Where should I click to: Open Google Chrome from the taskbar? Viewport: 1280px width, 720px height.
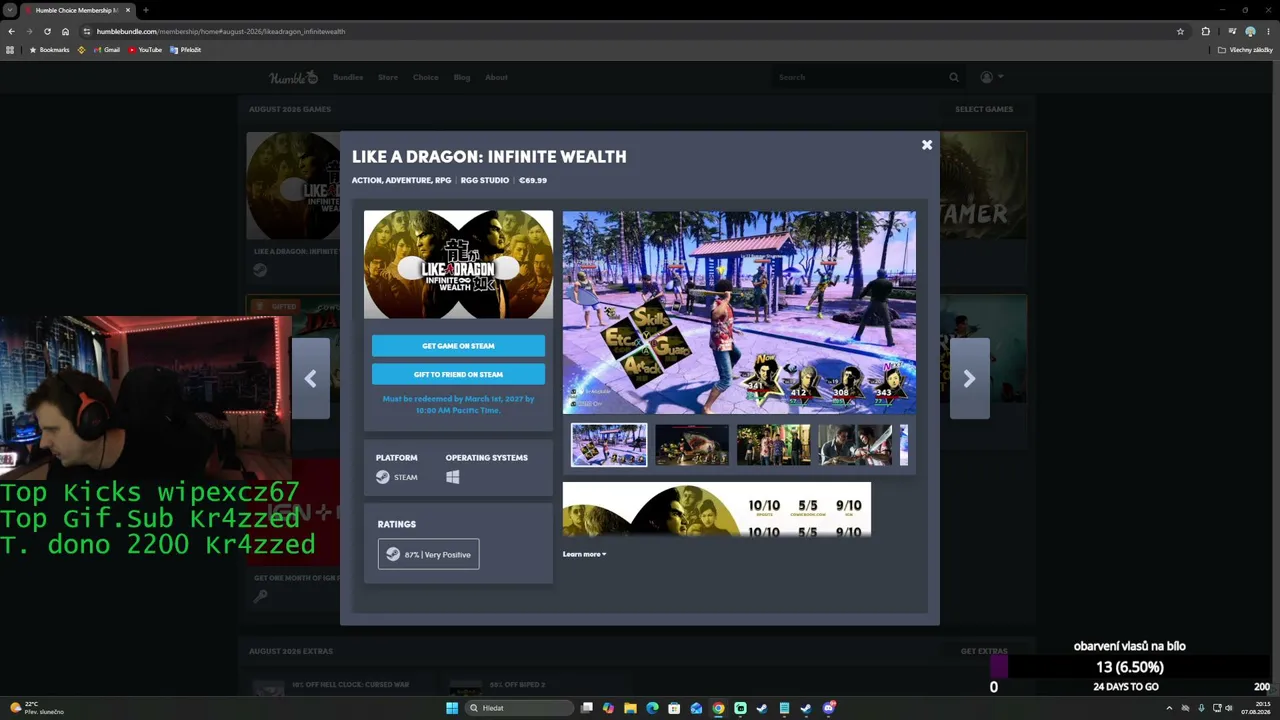click(x=718, y=708)
